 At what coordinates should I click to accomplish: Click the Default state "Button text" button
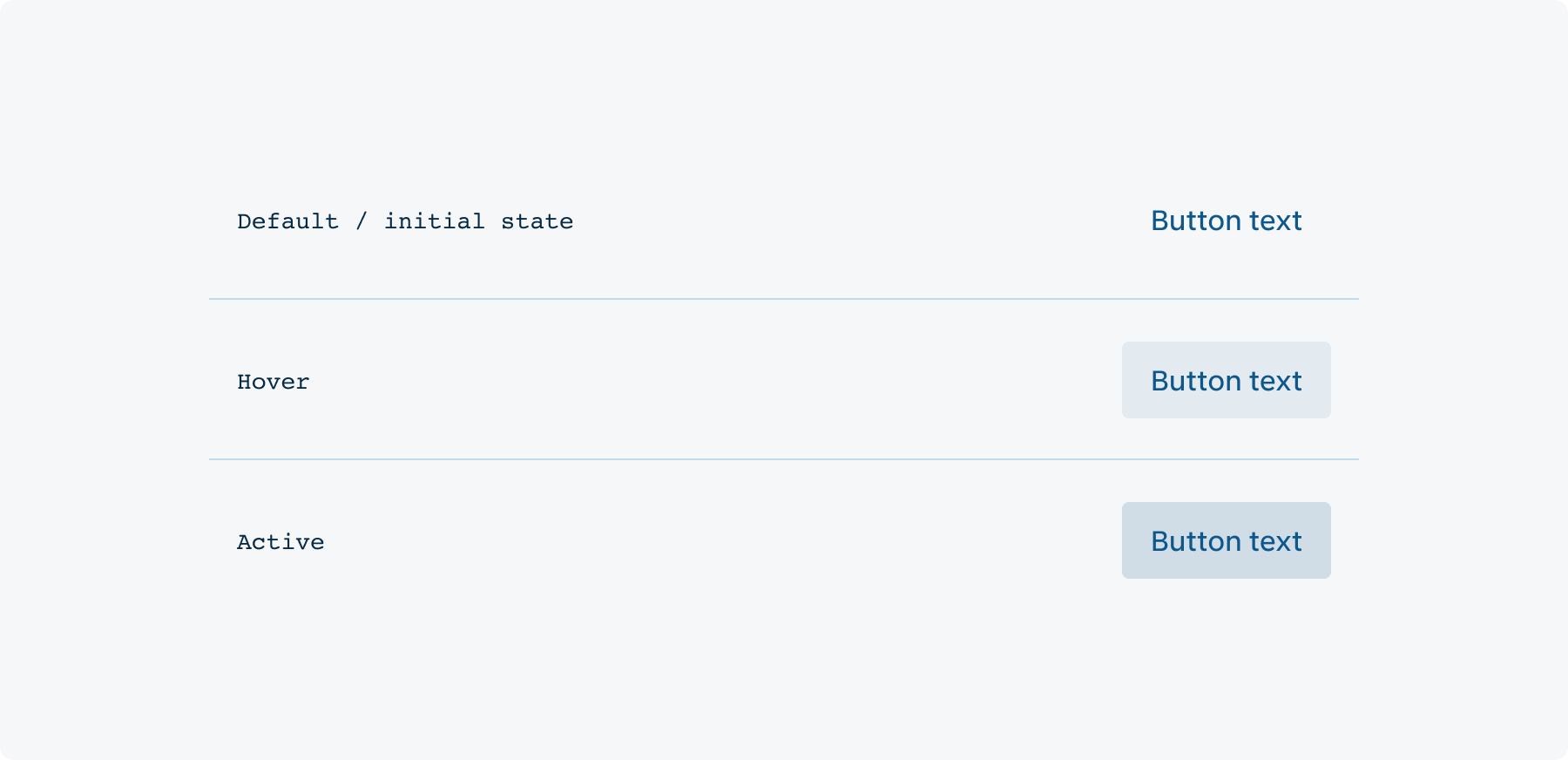point(1226,221)
